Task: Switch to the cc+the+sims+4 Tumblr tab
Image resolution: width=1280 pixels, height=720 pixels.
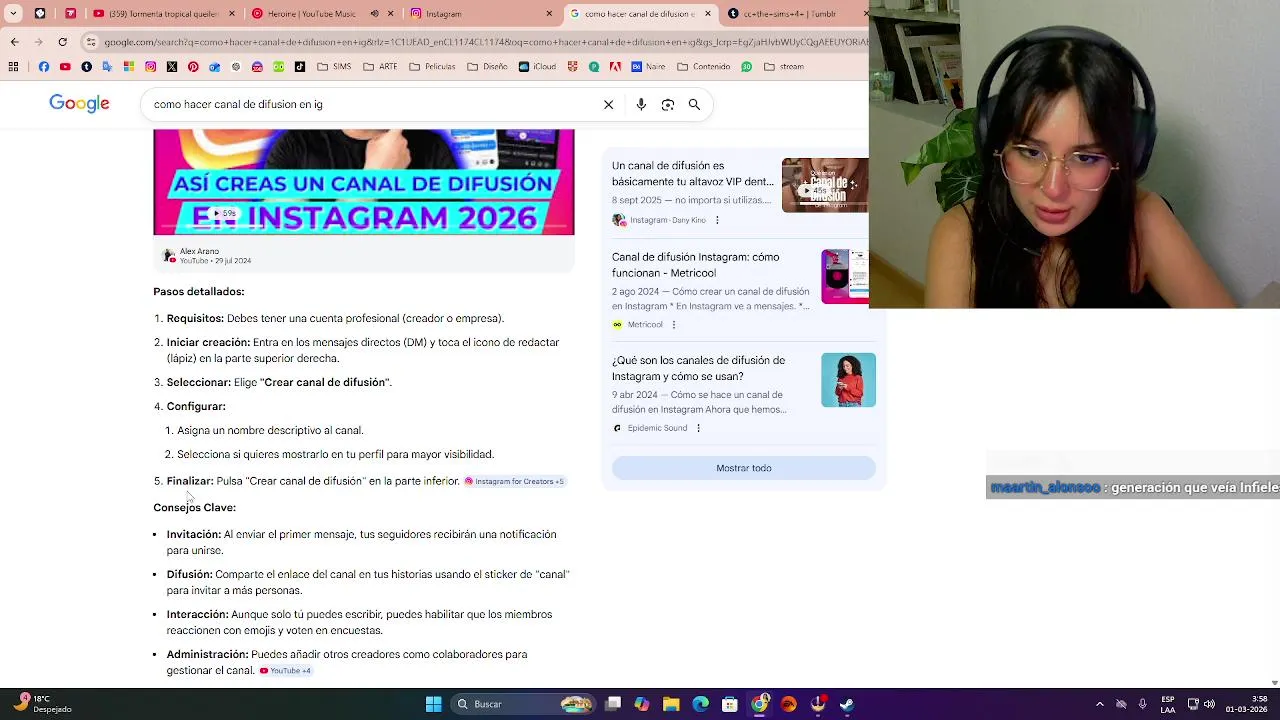Action: (794, 14)
